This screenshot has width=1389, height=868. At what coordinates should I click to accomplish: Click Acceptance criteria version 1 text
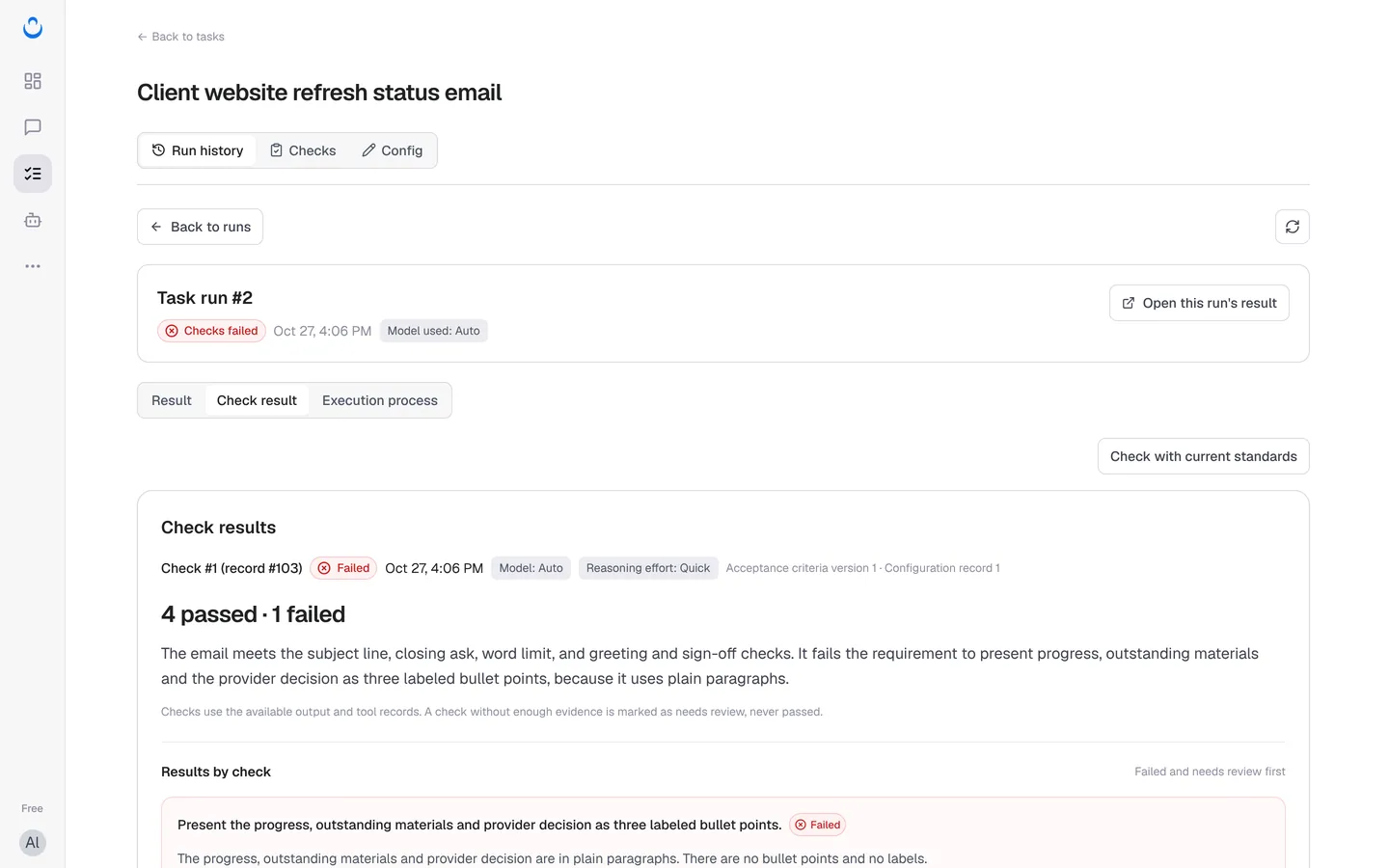(x=801, y=568)
